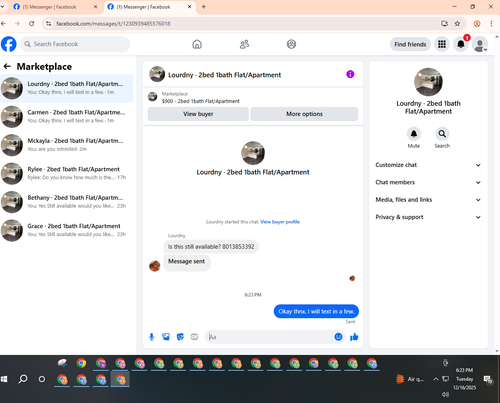The width and height of the screenshot is (500, 403).
Task: Show hidden system tray icons
Action: [x=435, y=379]
